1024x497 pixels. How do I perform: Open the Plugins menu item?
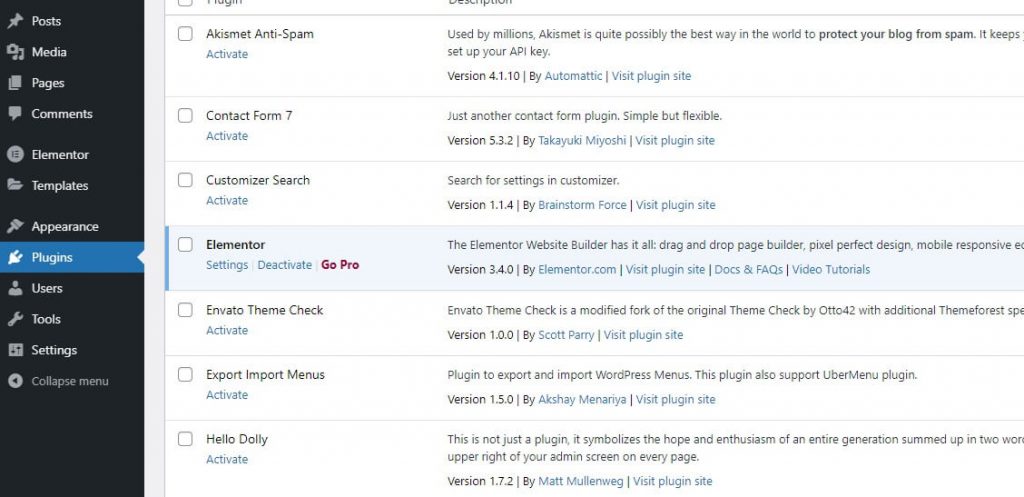tap(52, 257)
